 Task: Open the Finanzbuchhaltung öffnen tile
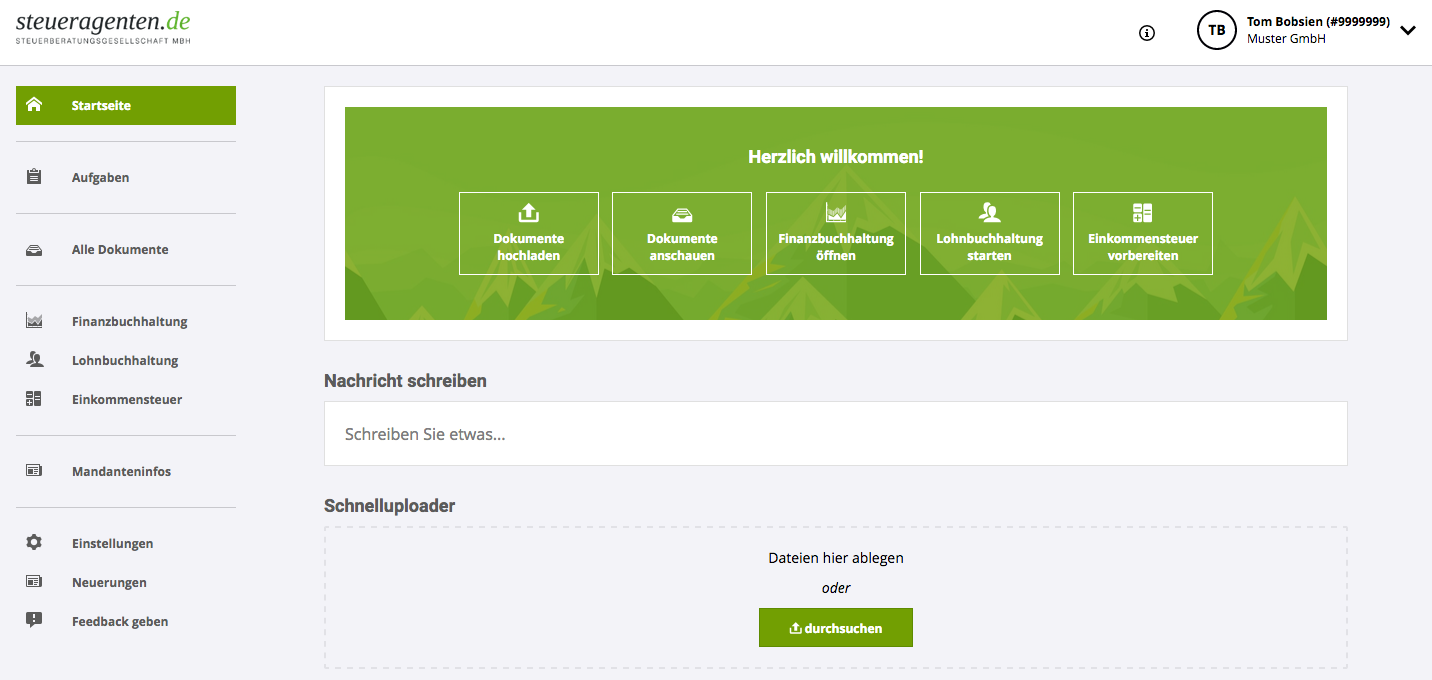coord(835,233)
